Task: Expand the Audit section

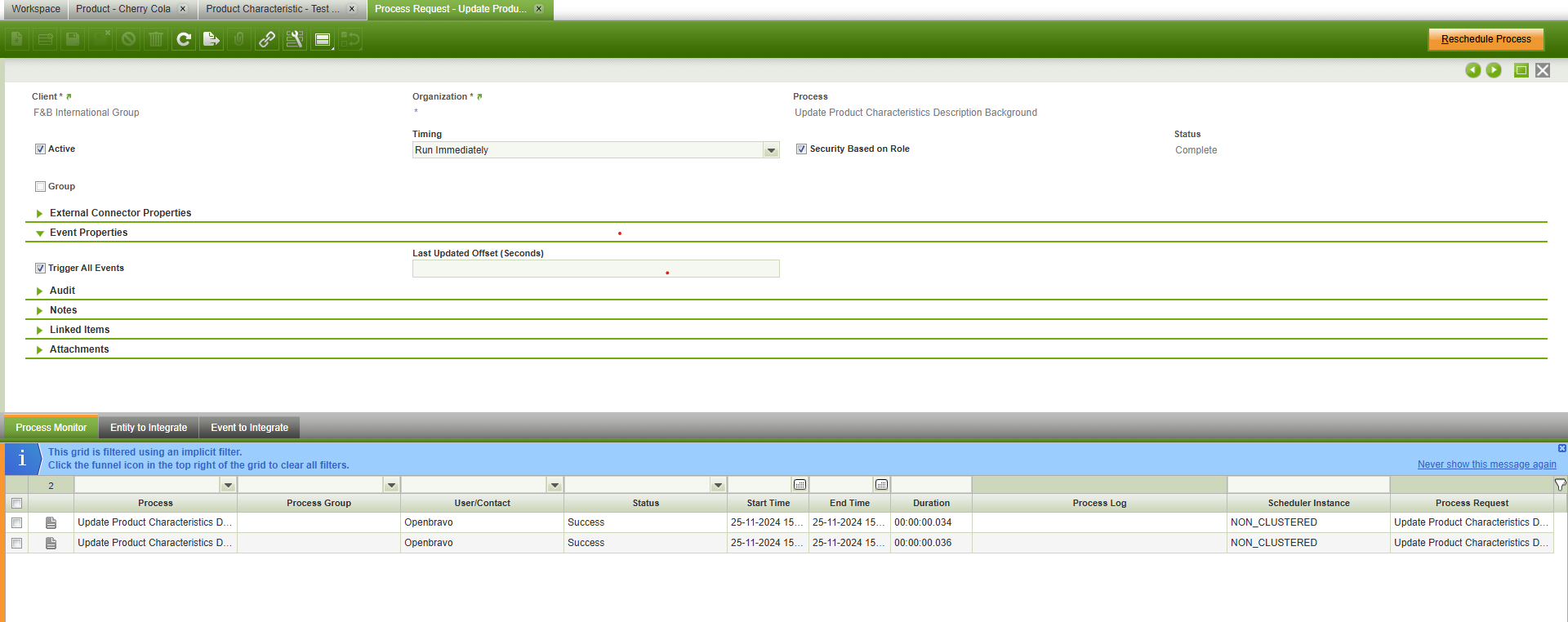Action: point(62,291)
